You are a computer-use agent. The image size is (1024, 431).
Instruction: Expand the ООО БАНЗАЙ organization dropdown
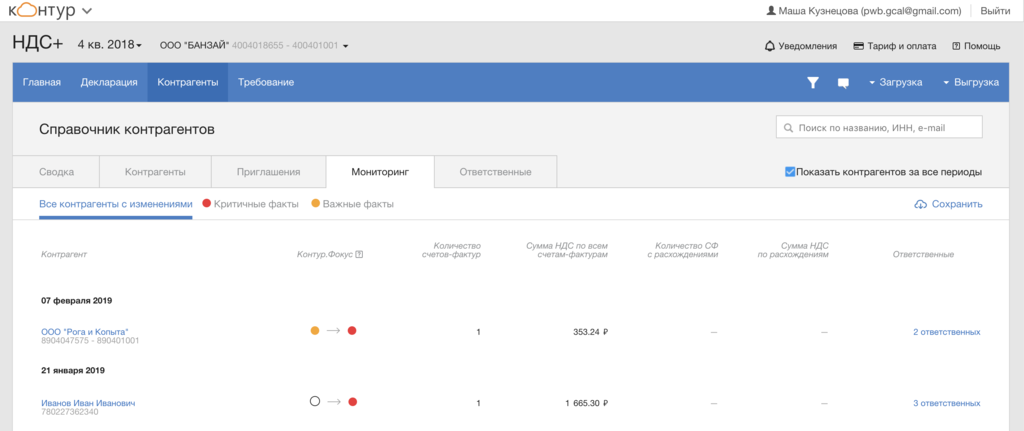coord(254,46)
